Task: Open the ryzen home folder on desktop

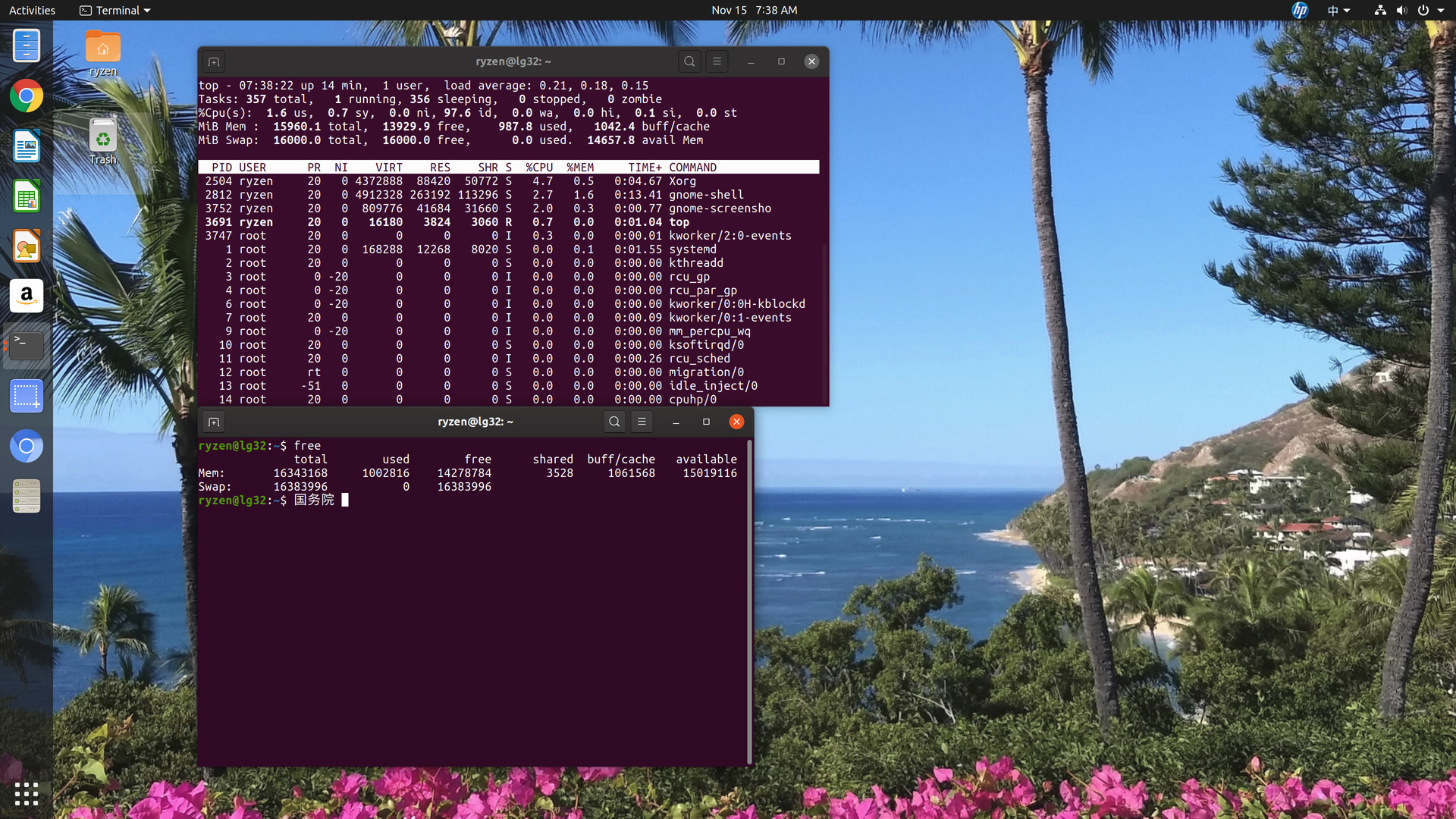Action: [103, 54]
